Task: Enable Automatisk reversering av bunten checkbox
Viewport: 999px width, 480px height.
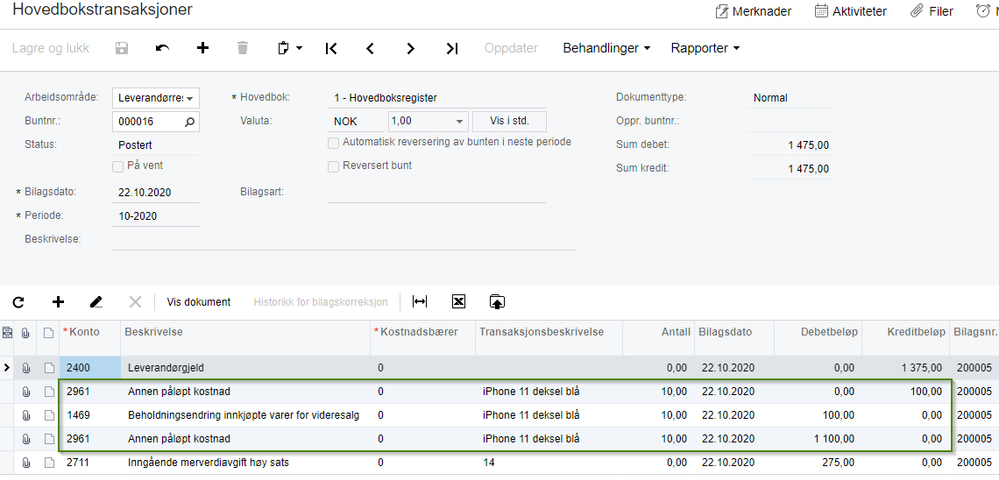Action: (334, 143)
